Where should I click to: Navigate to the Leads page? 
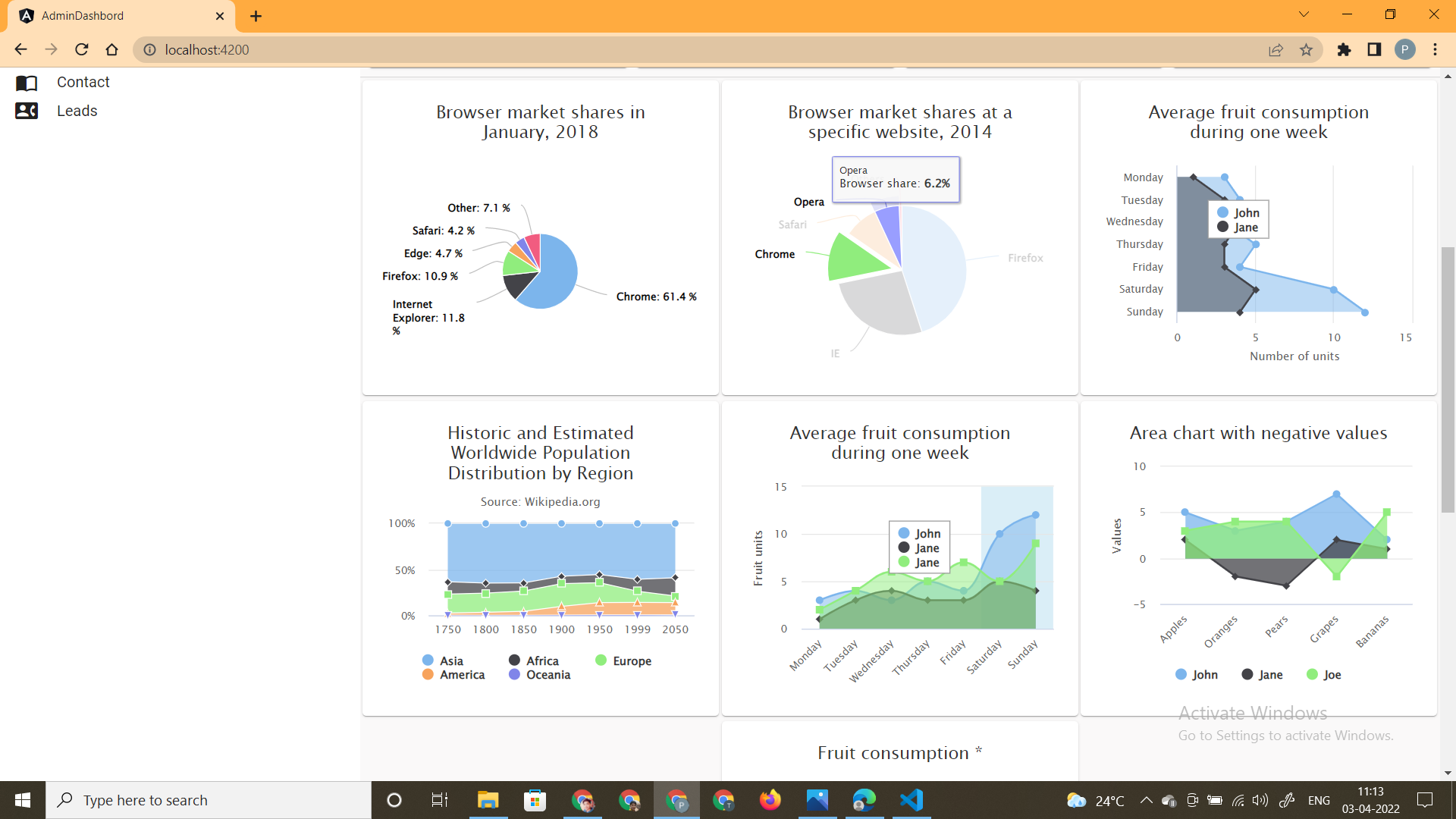[77, 111]
